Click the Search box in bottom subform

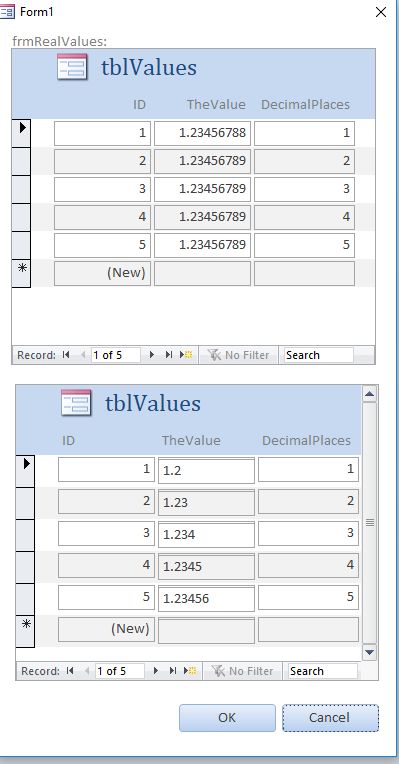323,671
